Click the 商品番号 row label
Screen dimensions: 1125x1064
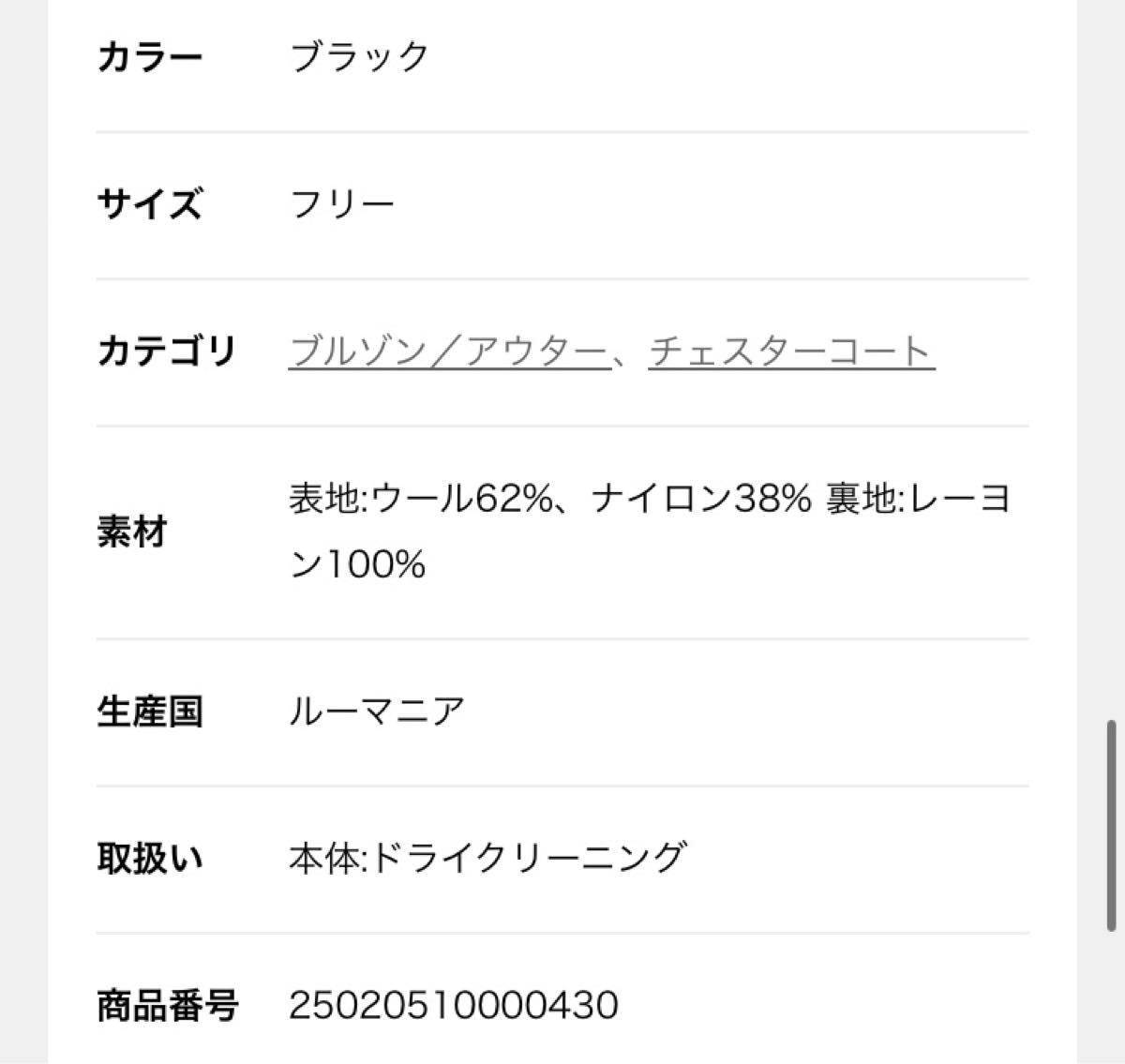(x=167, y=1005)
